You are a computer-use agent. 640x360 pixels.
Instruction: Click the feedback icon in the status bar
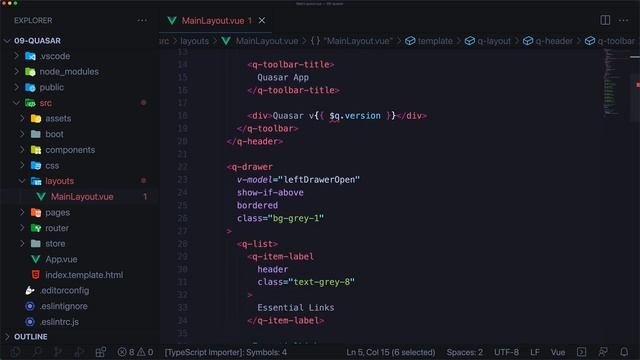[x=603, y=352]
